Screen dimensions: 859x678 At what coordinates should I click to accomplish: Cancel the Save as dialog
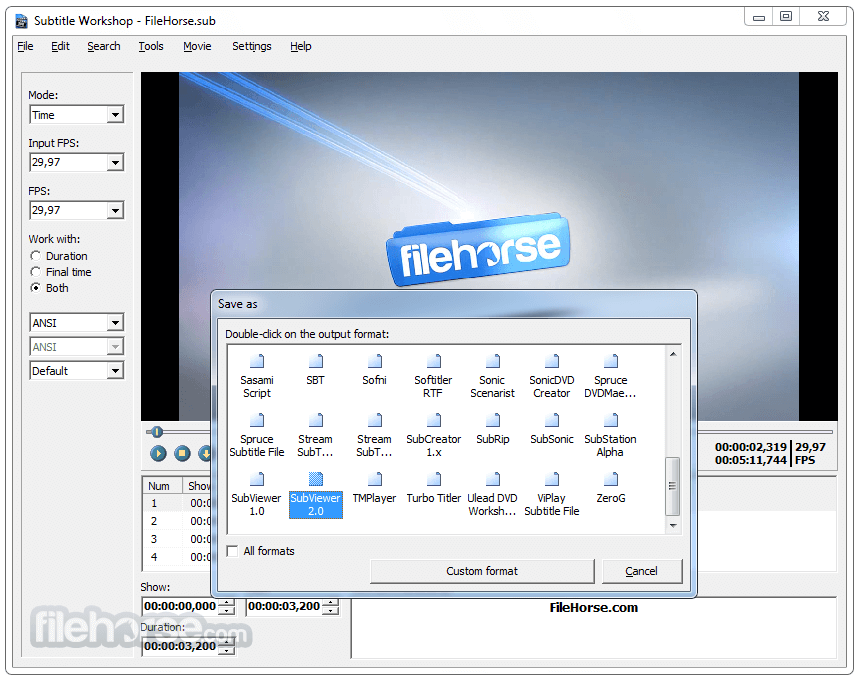(x=642, y=571)
